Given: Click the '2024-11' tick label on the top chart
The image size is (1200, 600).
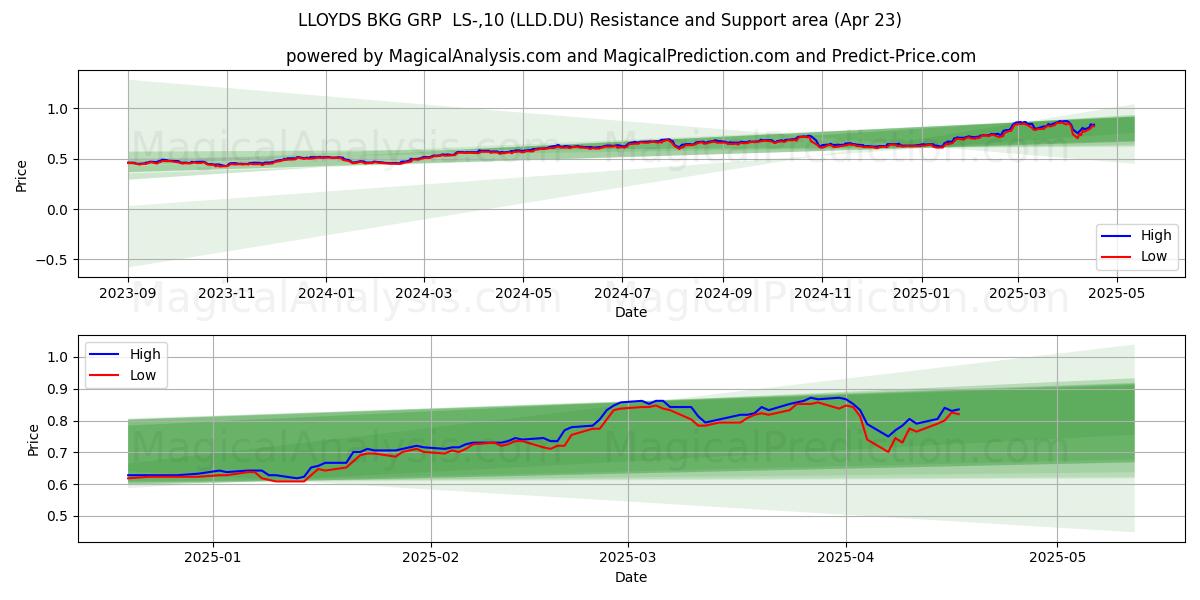Looking at the screenshot, I should [822, 294].
